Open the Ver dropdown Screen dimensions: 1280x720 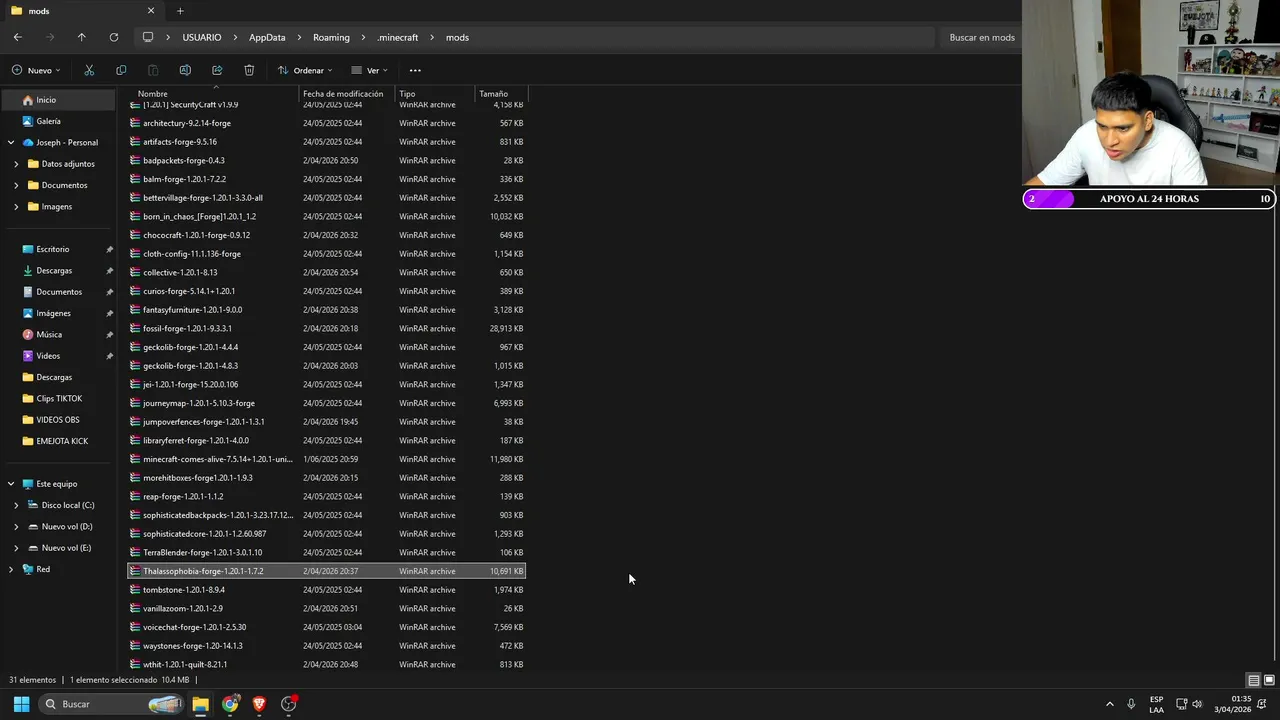click(x=369, y=70)
